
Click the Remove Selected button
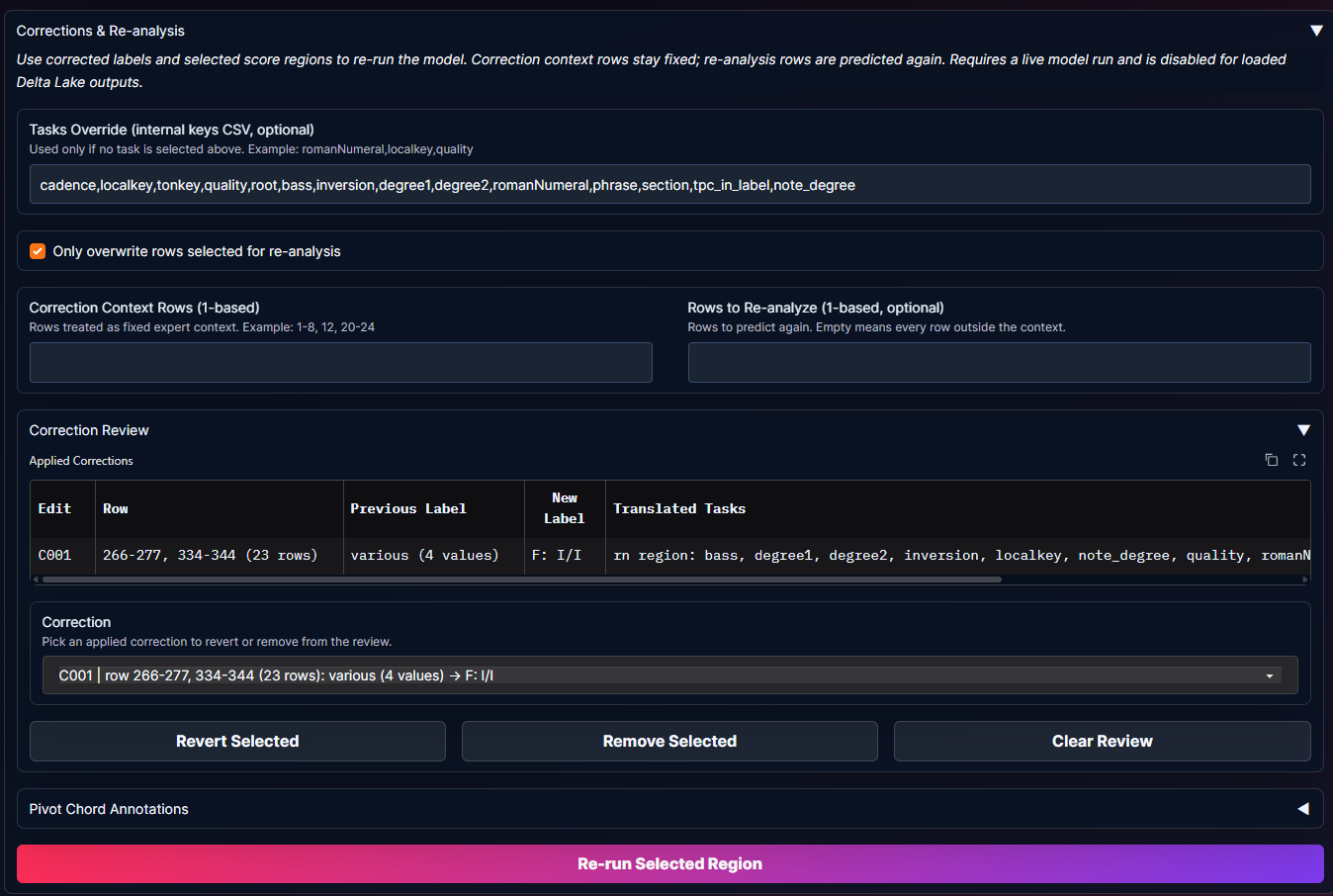coord(669,741)
